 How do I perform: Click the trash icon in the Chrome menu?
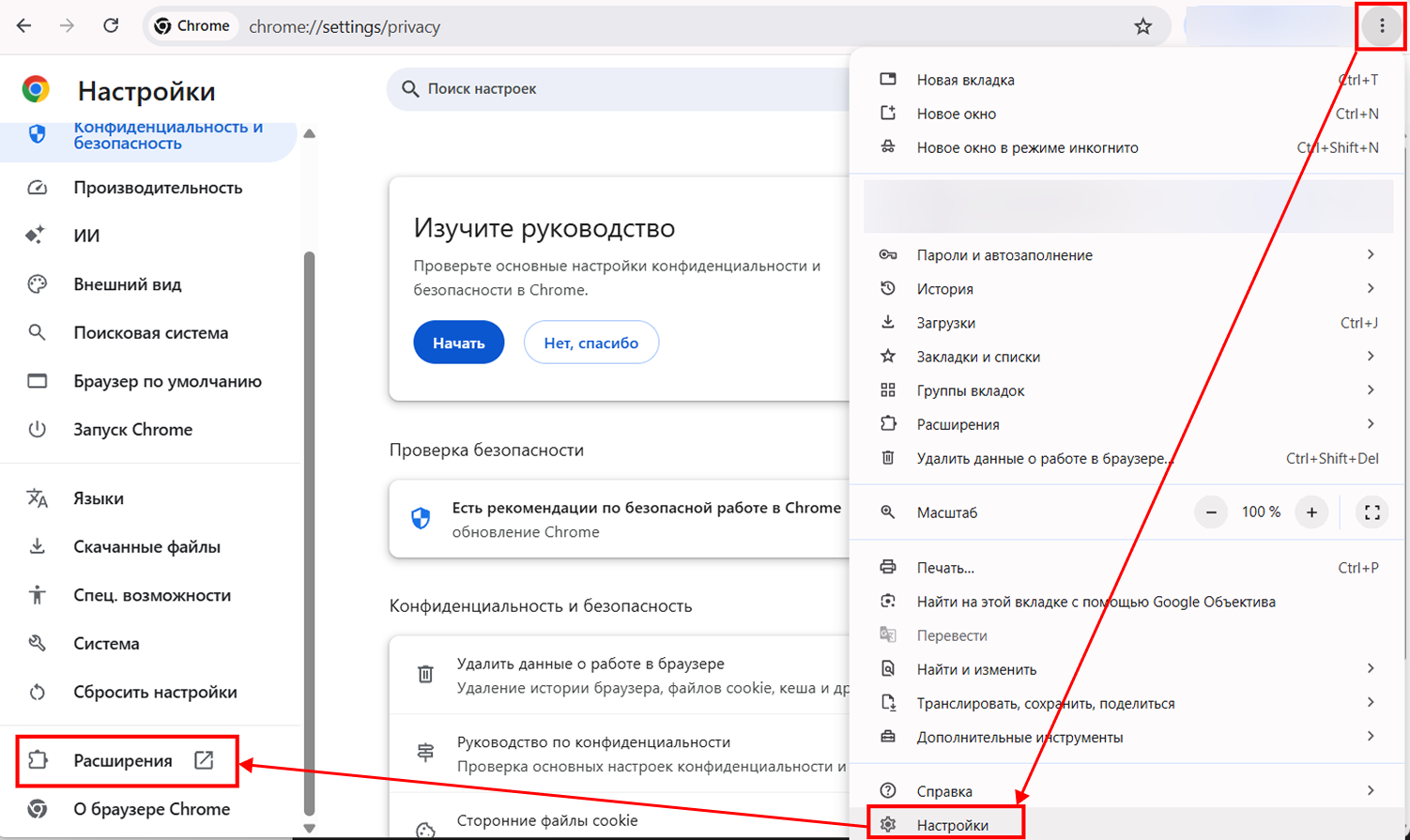(x=888, y=458)
